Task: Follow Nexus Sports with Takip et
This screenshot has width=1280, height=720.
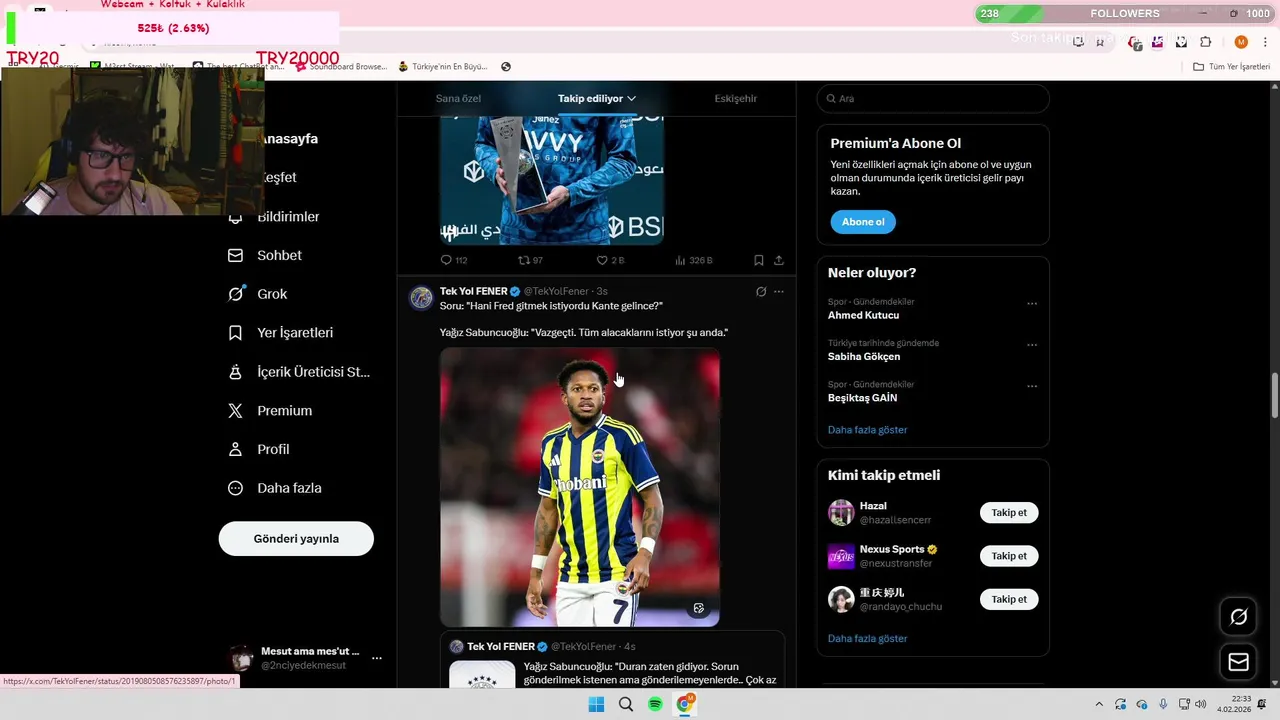Action: (x=1009, y=556)
